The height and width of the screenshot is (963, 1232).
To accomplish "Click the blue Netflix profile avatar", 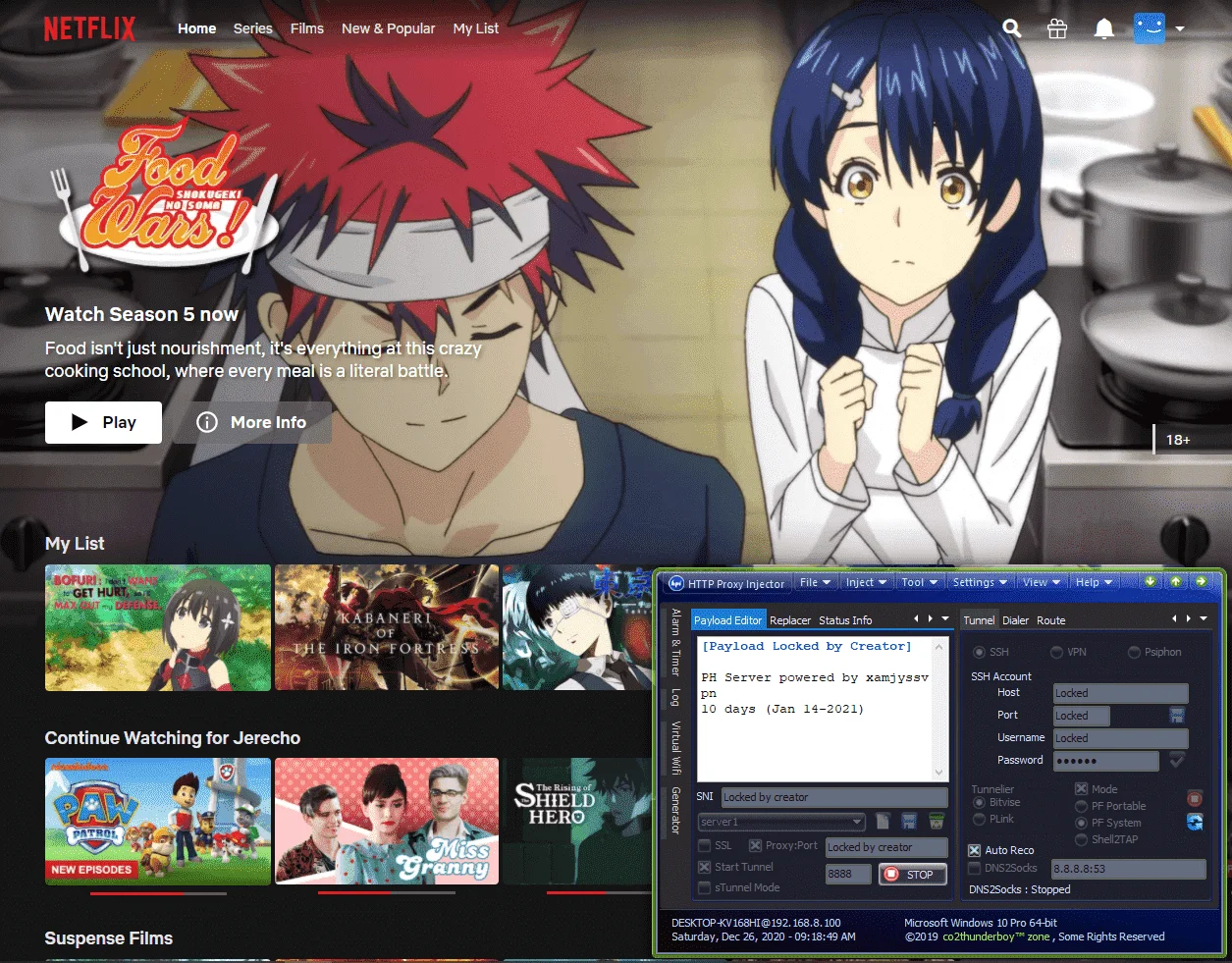I will click(1150, 27).
